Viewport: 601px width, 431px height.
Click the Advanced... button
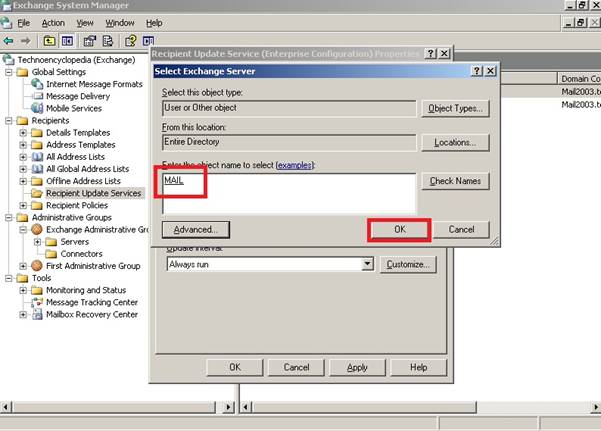(x=195, y=229)
